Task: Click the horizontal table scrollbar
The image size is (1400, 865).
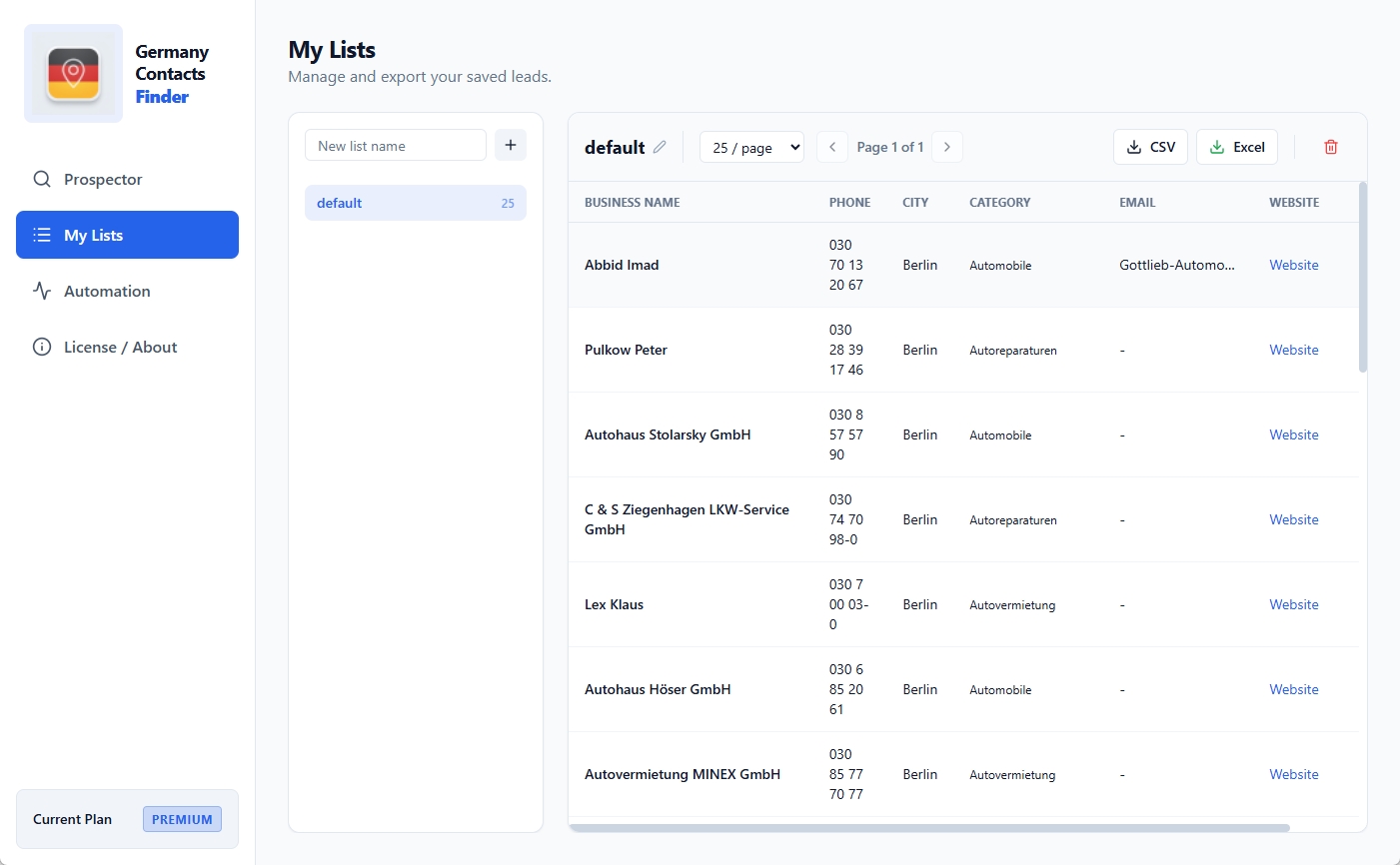Action: [929, 827]
